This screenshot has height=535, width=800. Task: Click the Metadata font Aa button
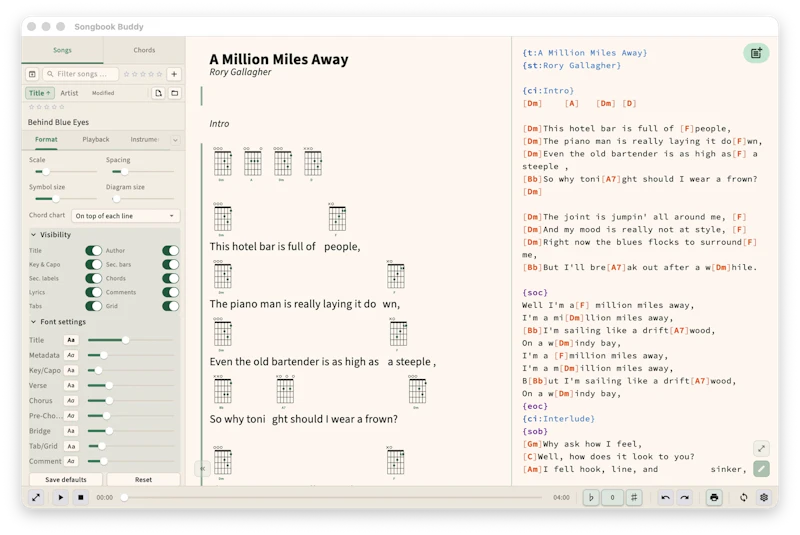71,355
